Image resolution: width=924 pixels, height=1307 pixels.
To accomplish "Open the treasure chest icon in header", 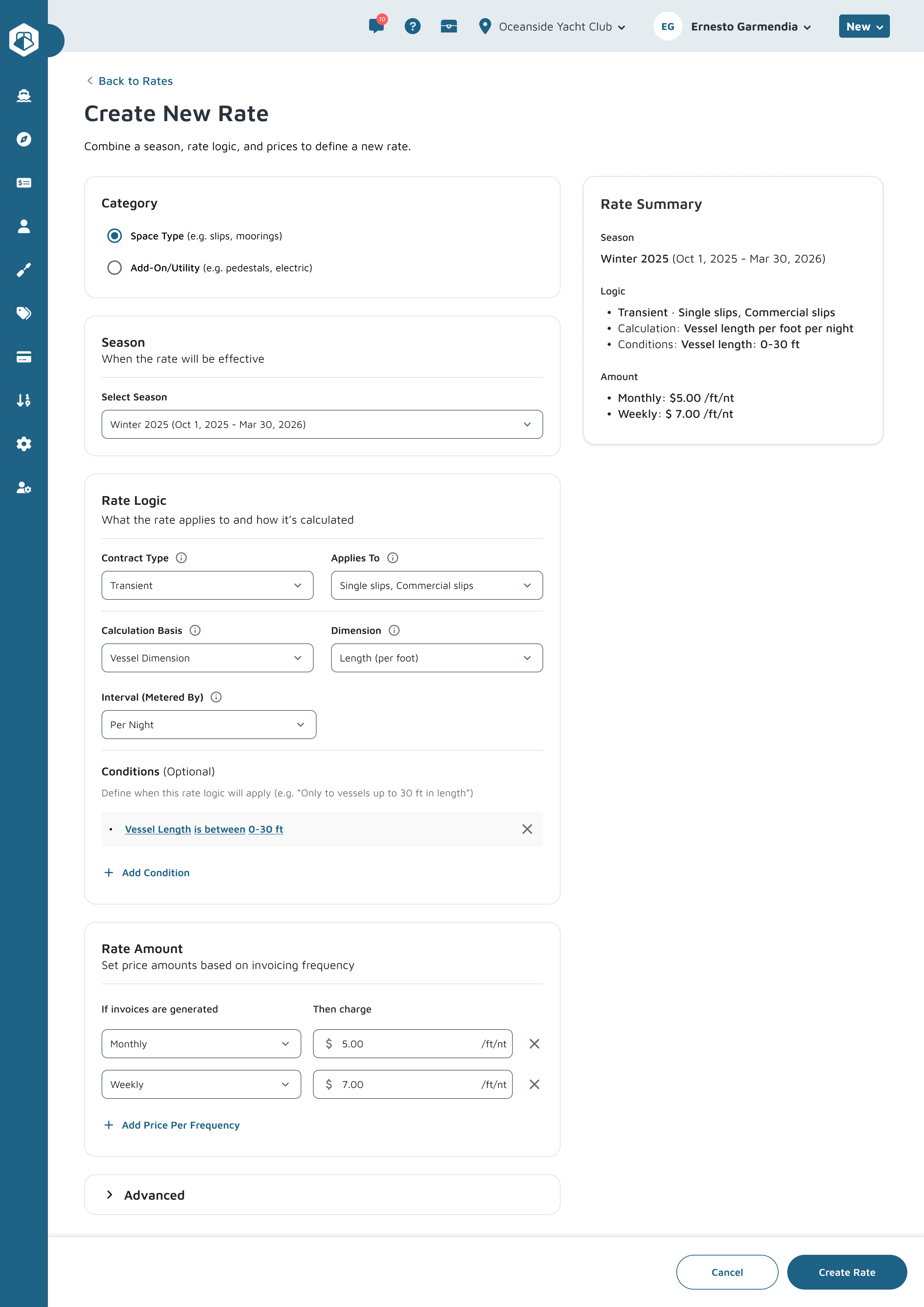I will pyautogui.click(x=449, y=26).
